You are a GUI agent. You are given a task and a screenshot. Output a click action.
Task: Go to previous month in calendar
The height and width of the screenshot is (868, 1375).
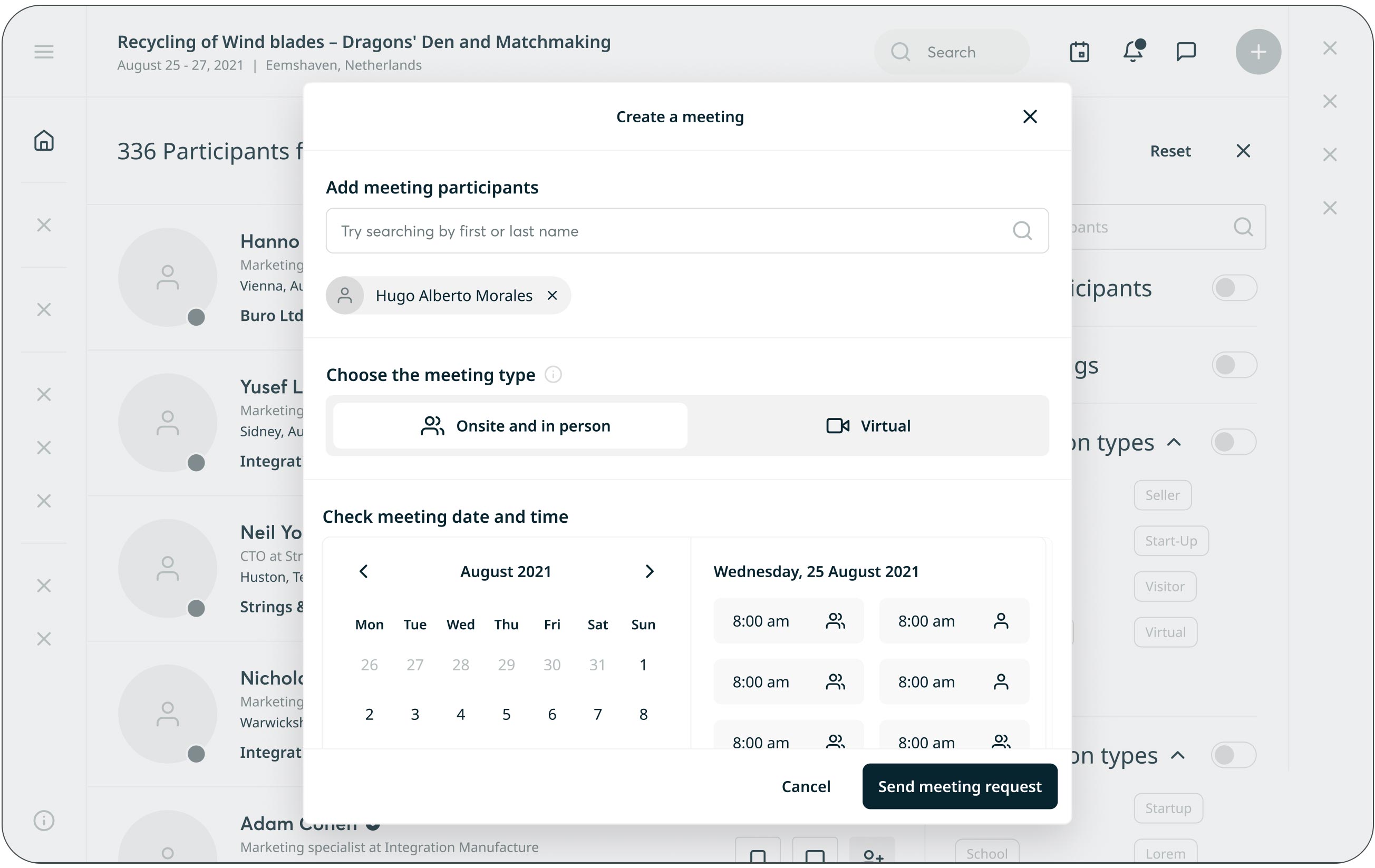(x=364, y=571)
